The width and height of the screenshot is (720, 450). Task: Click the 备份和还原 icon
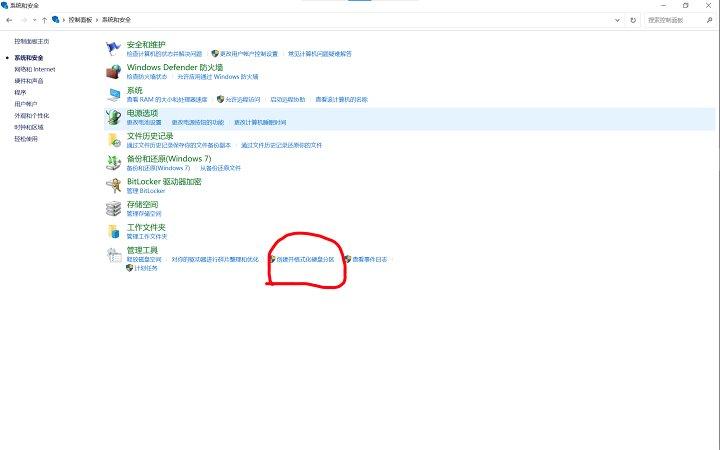coord(113,163)
